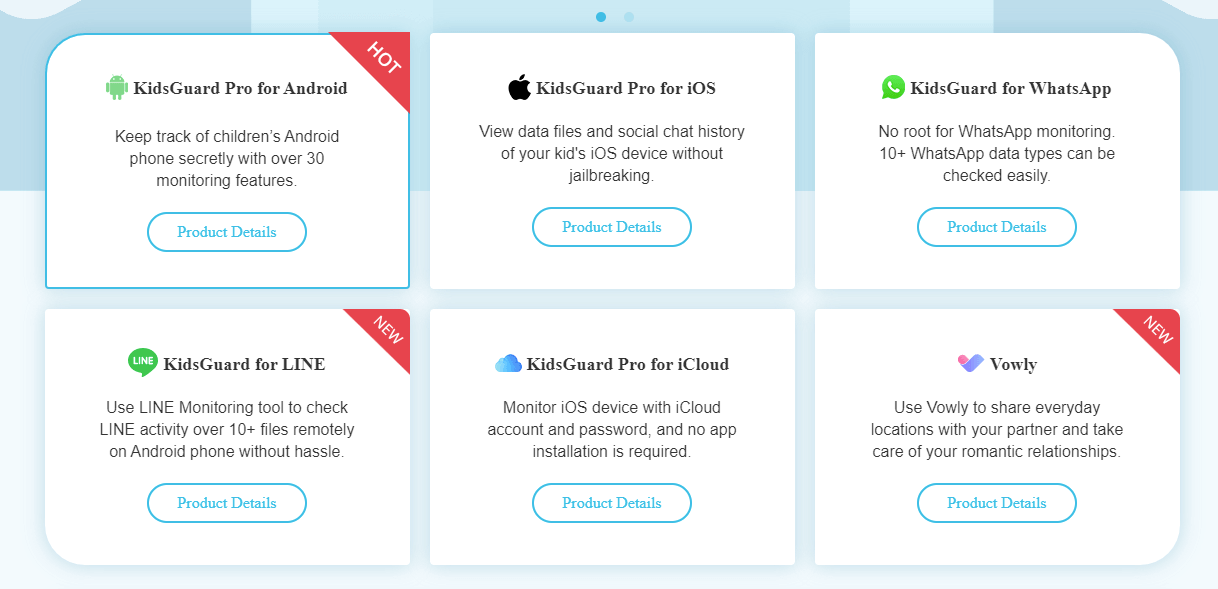Open Product Details for Android
The width and height of the screenshot is (1218, 589).
[227, 232]
